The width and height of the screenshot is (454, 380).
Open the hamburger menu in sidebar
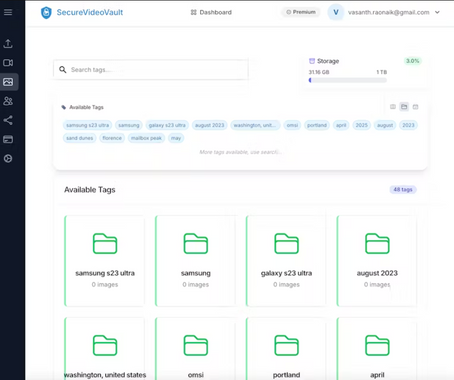tap(8, 12)
